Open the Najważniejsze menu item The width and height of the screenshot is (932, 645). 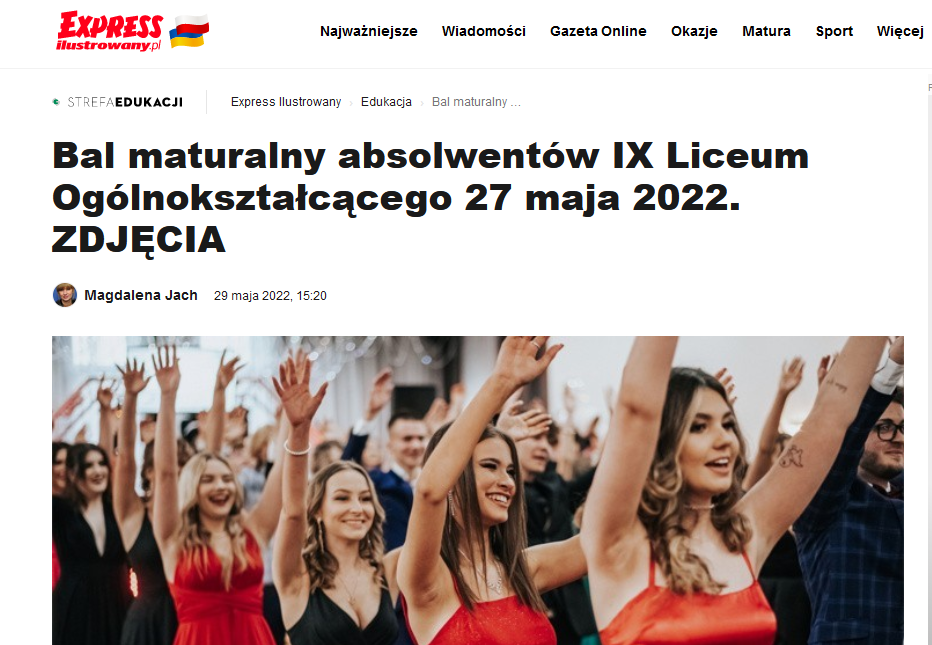(x=369, y=31)
